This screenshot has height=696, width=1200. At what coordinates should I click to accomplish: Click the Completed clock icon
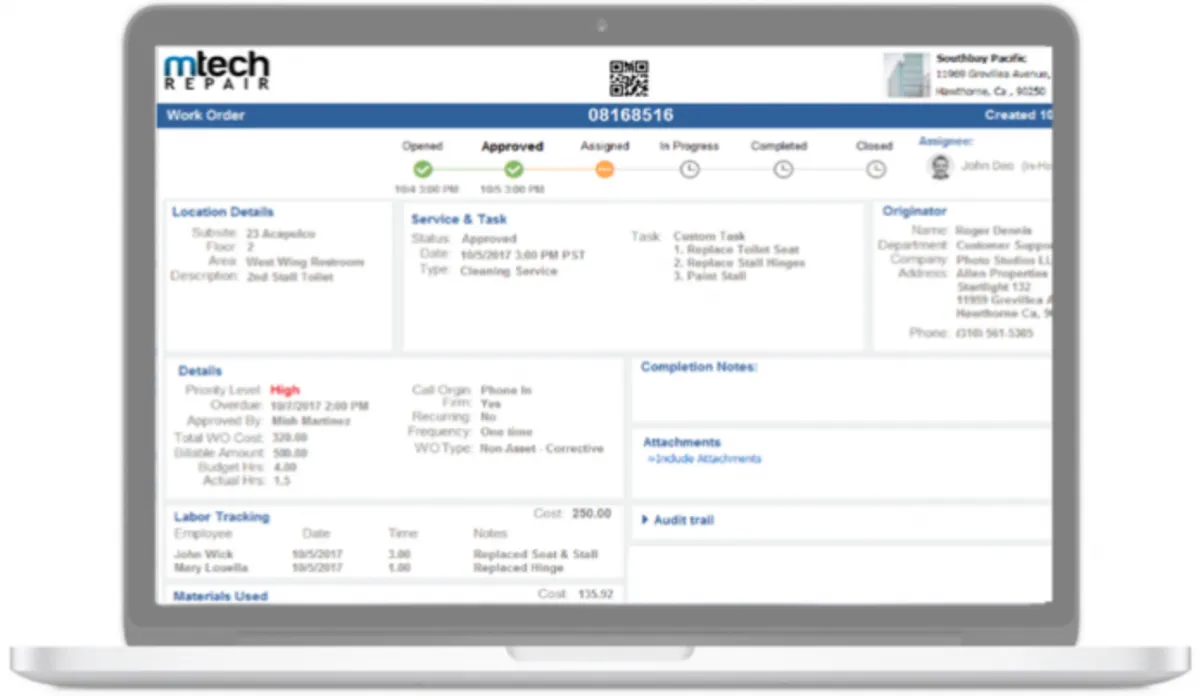tap(783, 169)
